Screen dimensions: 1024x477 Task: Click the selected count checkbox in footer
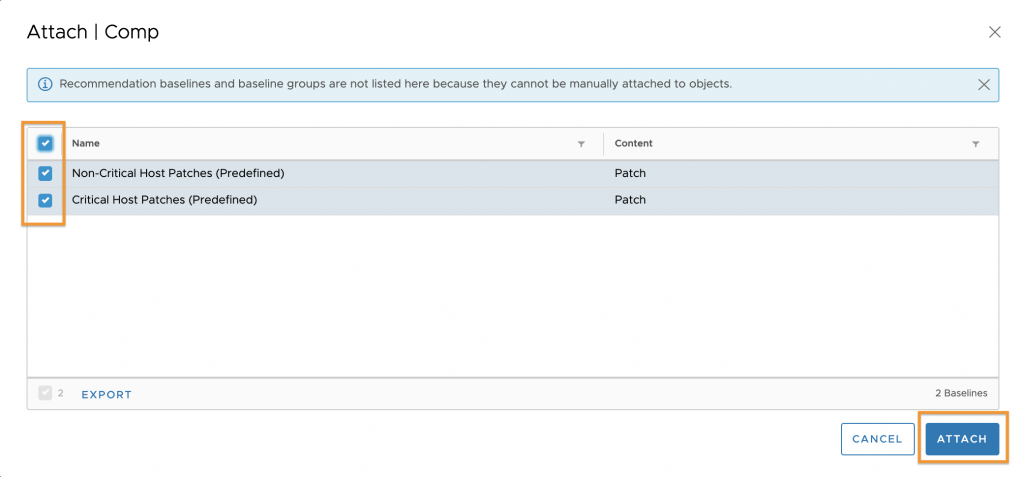click(x=45, y=393)
